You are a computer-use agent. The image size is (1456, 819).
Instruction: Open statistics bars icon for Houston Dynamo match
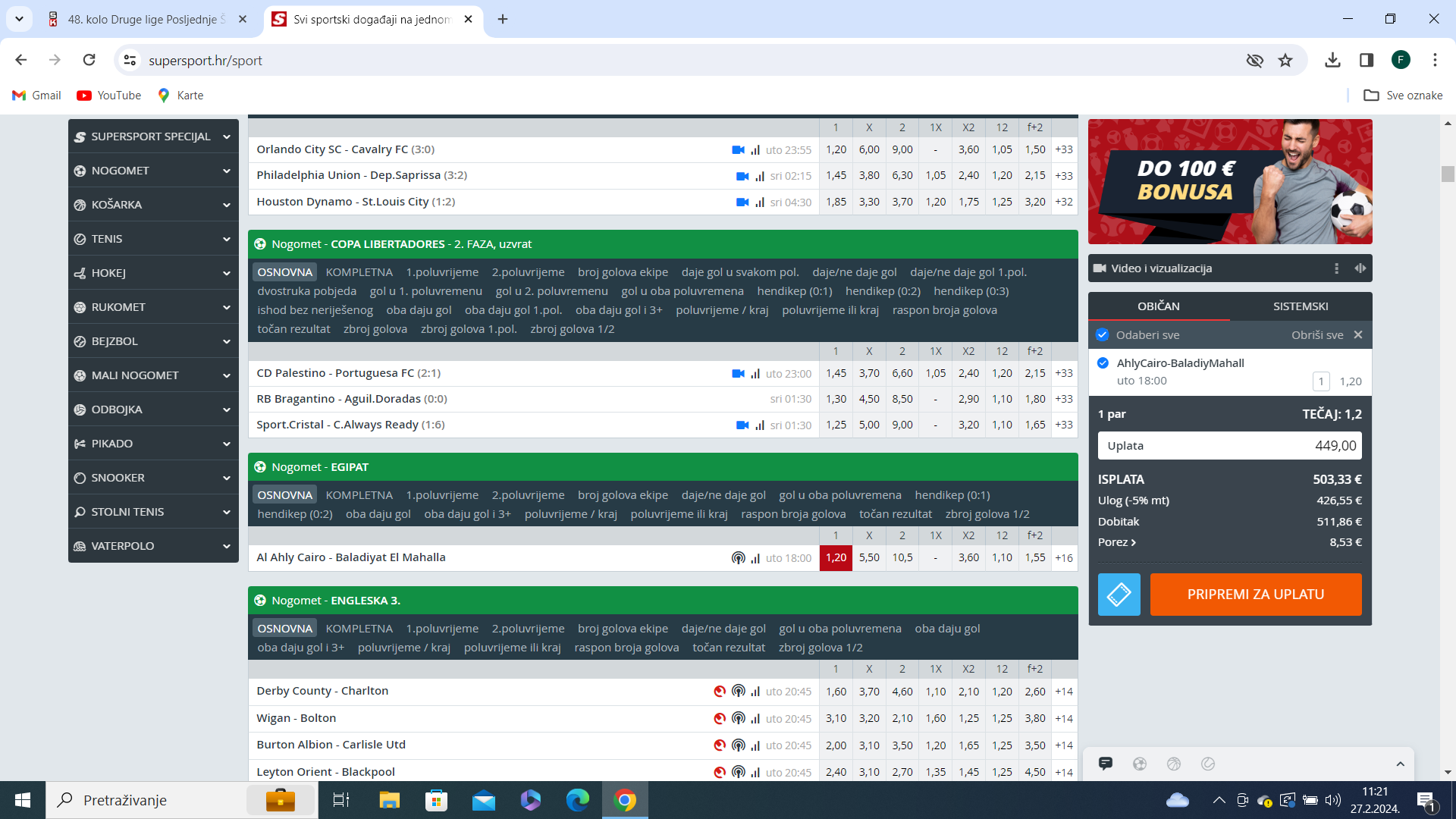759,202
